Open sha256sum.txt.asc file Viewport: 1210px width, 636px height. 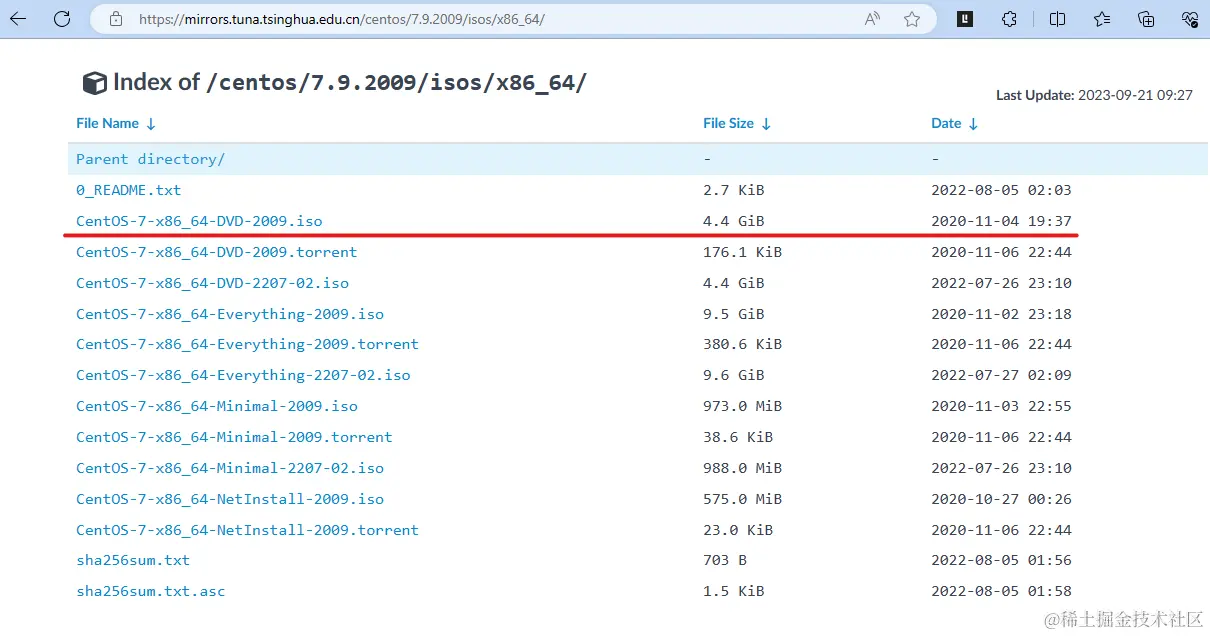click(151, 591)
